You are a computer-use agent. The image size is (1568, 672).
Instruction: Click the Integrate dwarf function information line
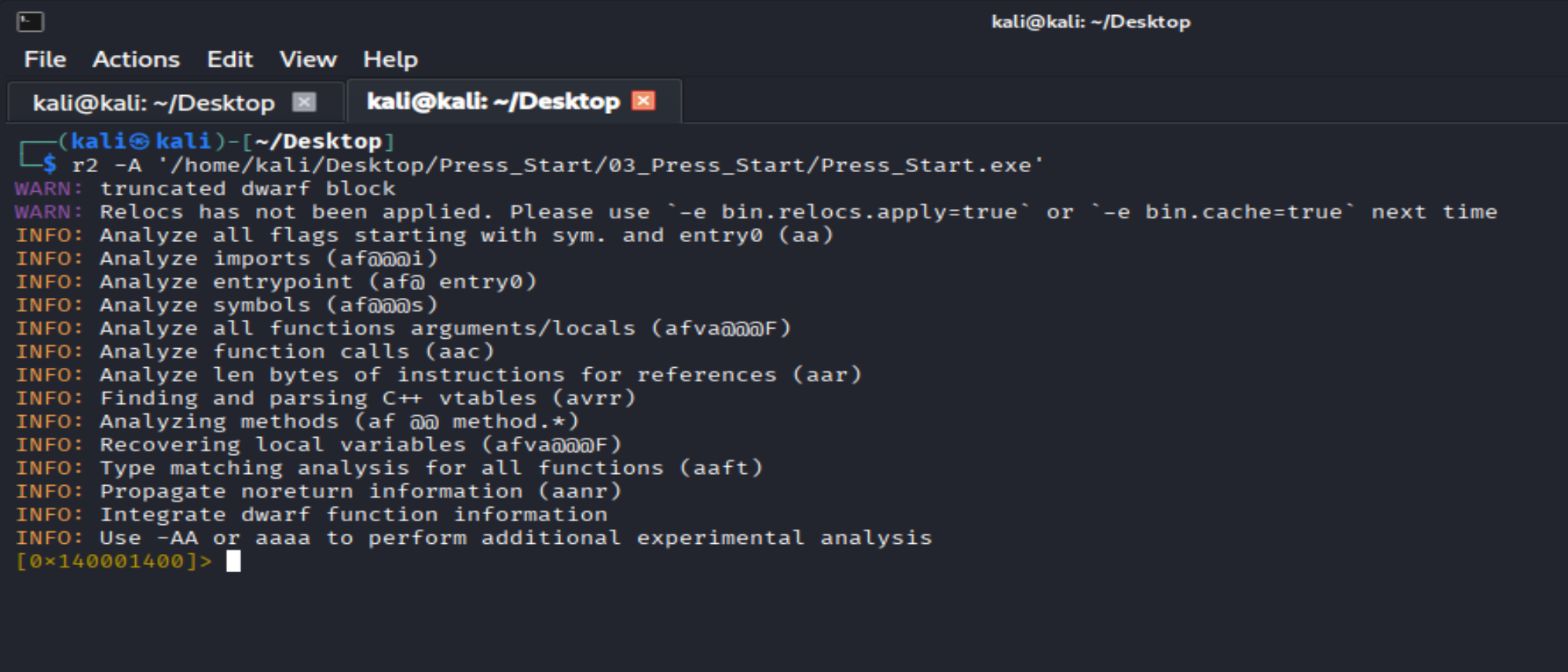tap(312, 515)
